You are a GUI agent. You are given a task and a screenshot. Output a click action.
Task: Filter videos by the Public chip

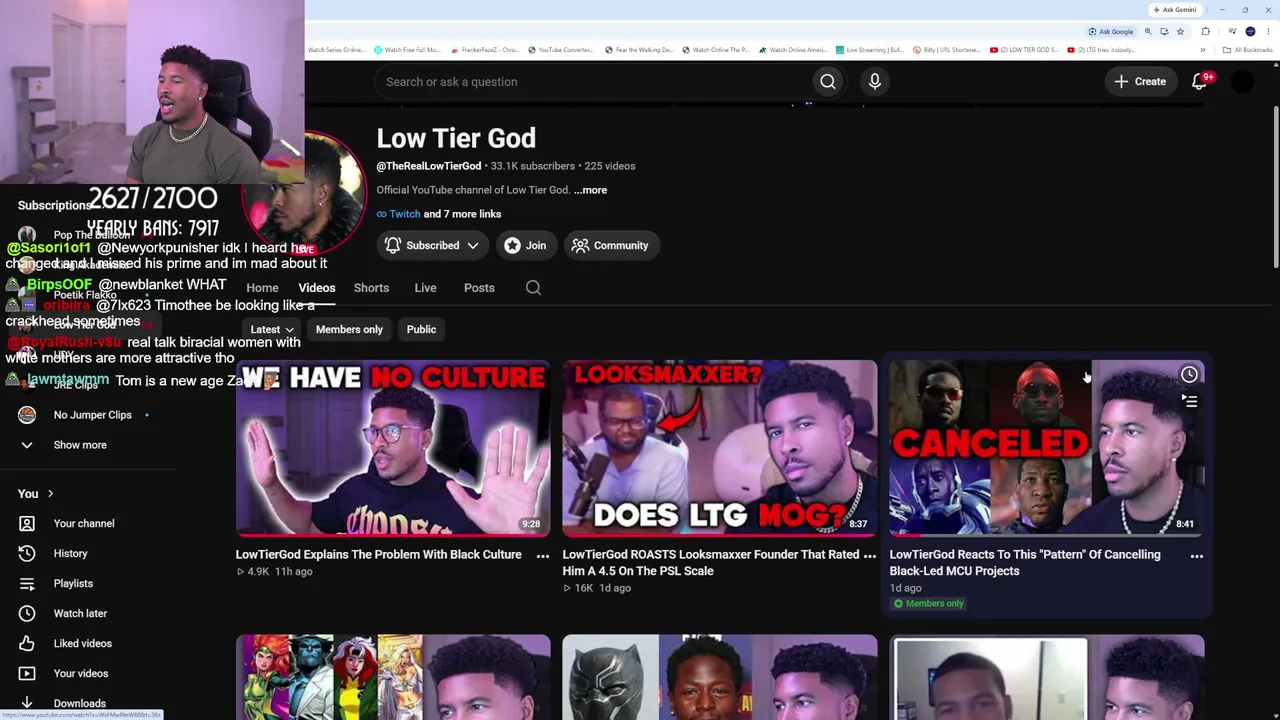(421, 329)
